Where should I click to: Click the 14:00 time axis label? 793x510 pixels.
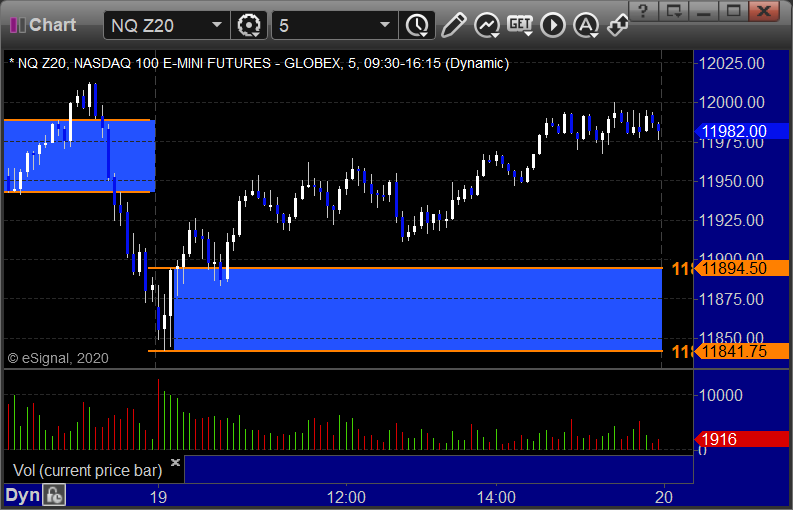point(496,497)
